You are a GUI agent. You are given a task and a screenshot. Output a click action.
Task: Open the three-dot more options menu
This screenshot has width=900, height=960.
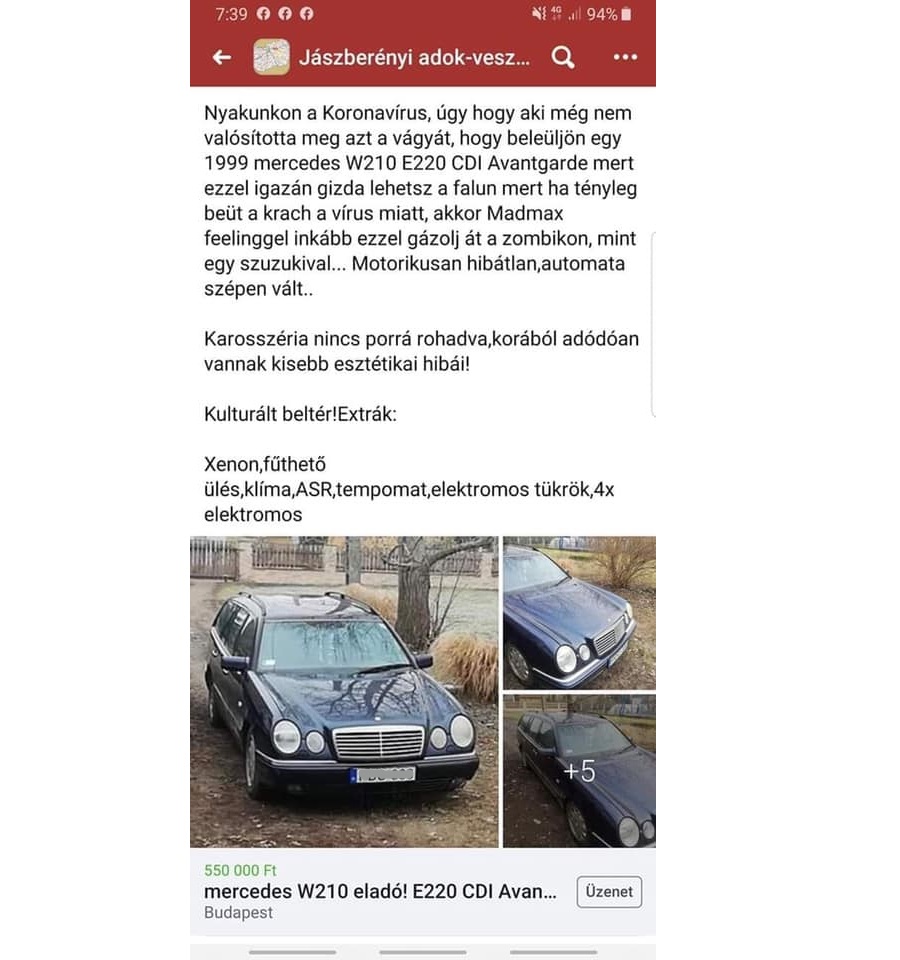625,57
